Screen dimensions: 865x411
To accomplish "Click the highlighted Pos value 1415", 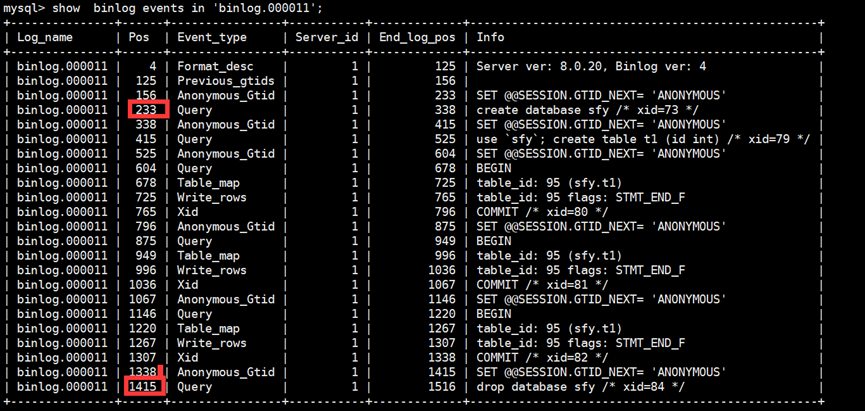I will 145,386.
